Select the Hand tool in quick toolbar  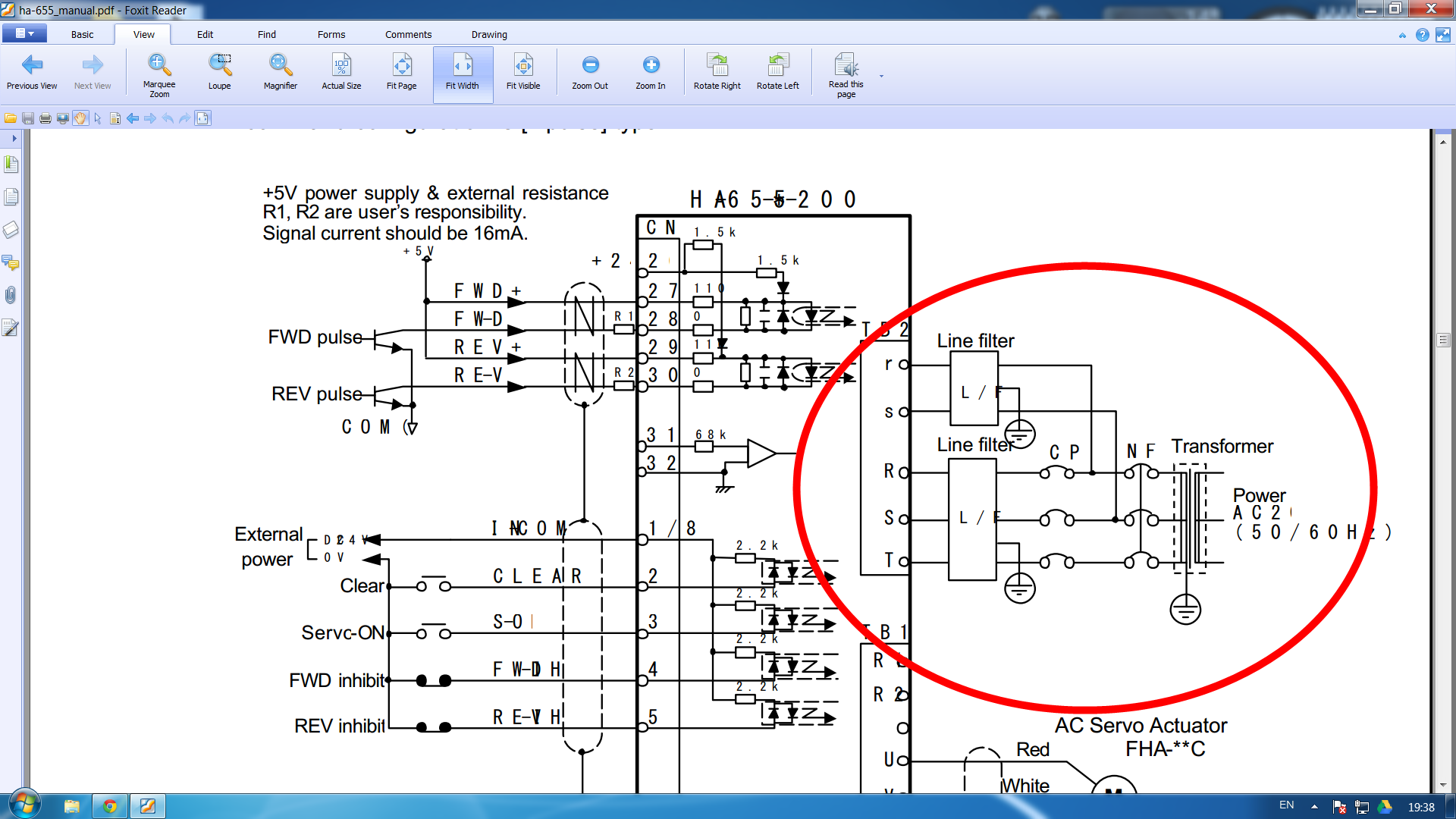point(80,118)
